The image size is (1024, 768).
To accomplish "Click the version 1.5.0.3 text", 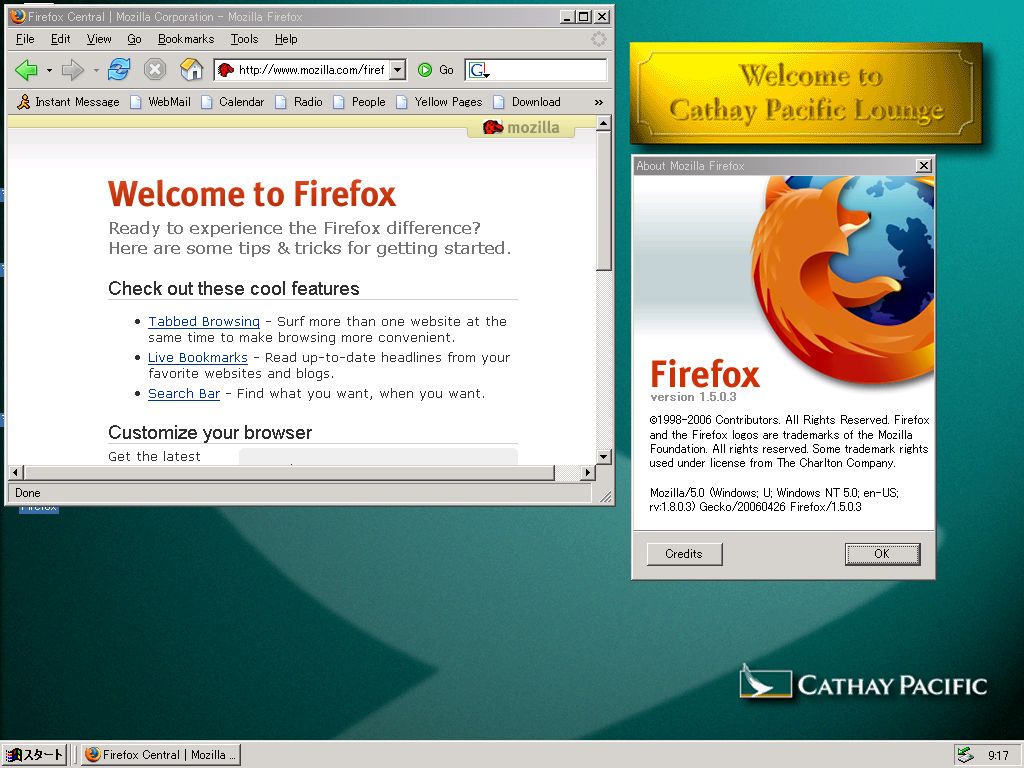I will pyautogui.click(x=693, y=397).
